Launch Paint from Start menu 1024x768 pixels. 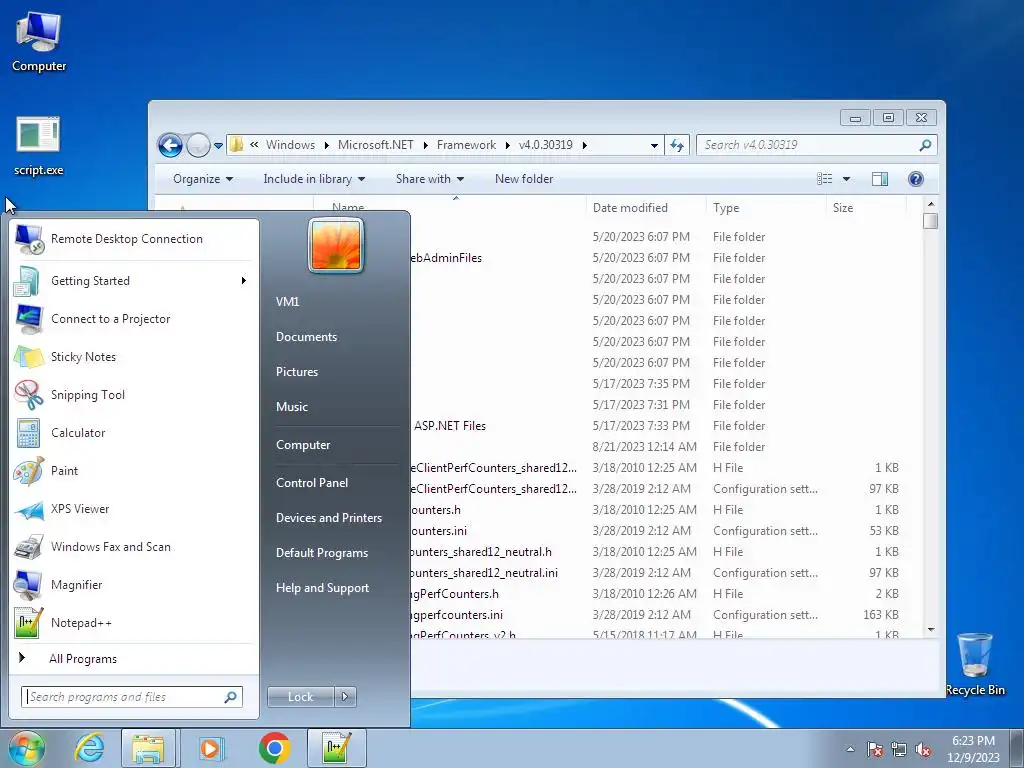(134, 471)
